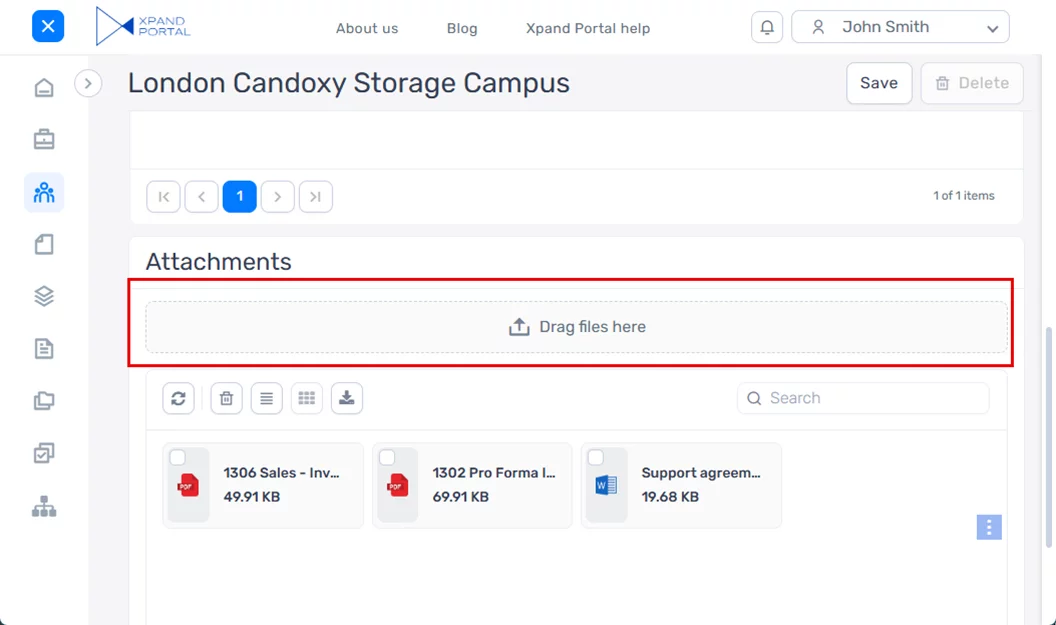Open the org chart sidebar icon
The image size is (1056, 625).
click(44, 507)
